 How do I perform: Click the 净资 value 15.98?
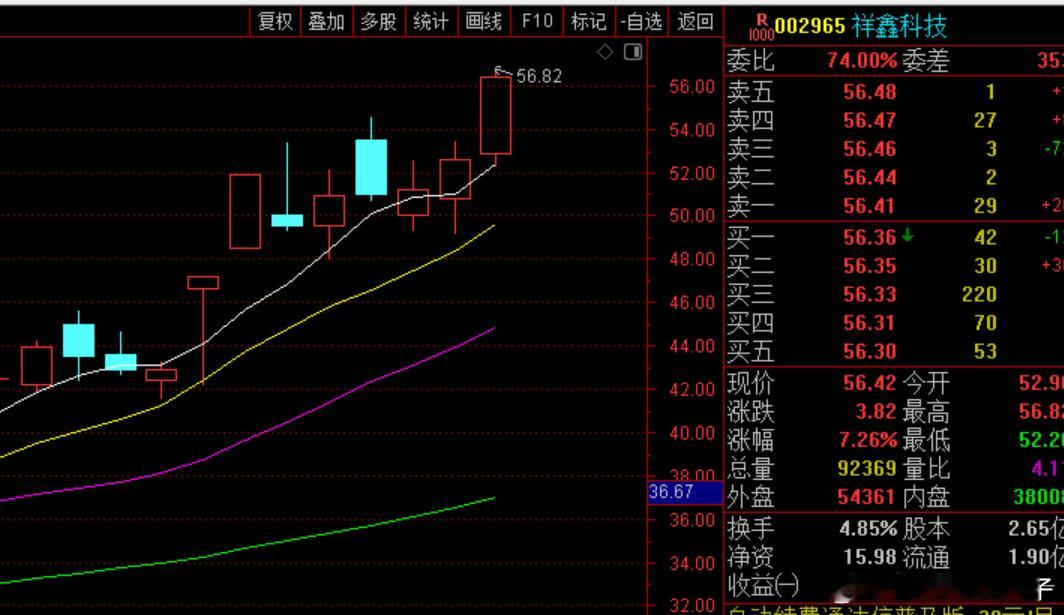coord(870,557)
